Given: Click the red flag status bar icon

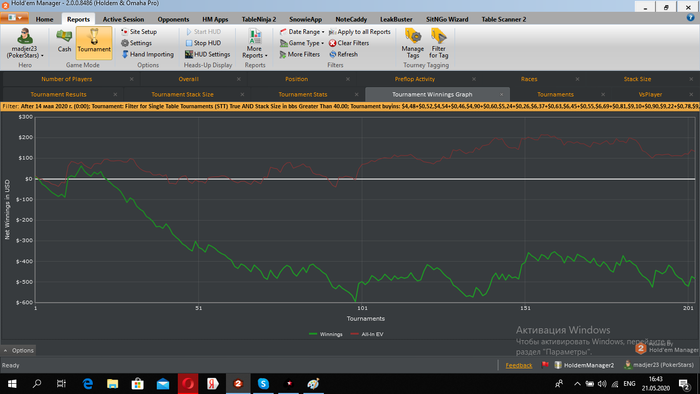Looking at the screenshot, I should click(x=545, y=365).
